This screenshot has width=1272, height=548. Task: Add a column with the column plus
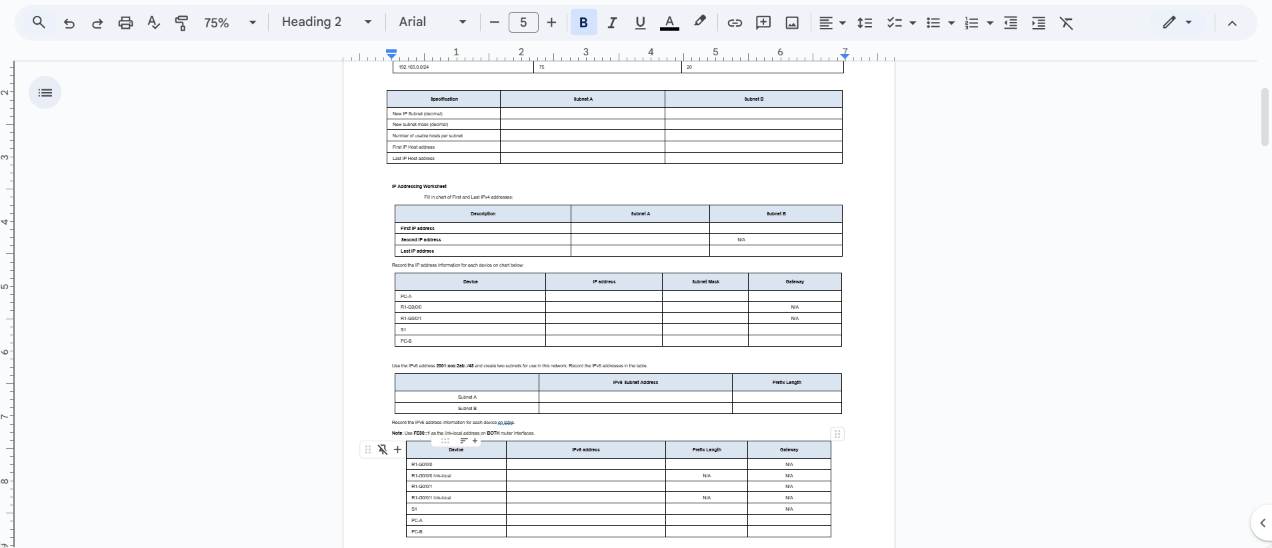point(476,440)
